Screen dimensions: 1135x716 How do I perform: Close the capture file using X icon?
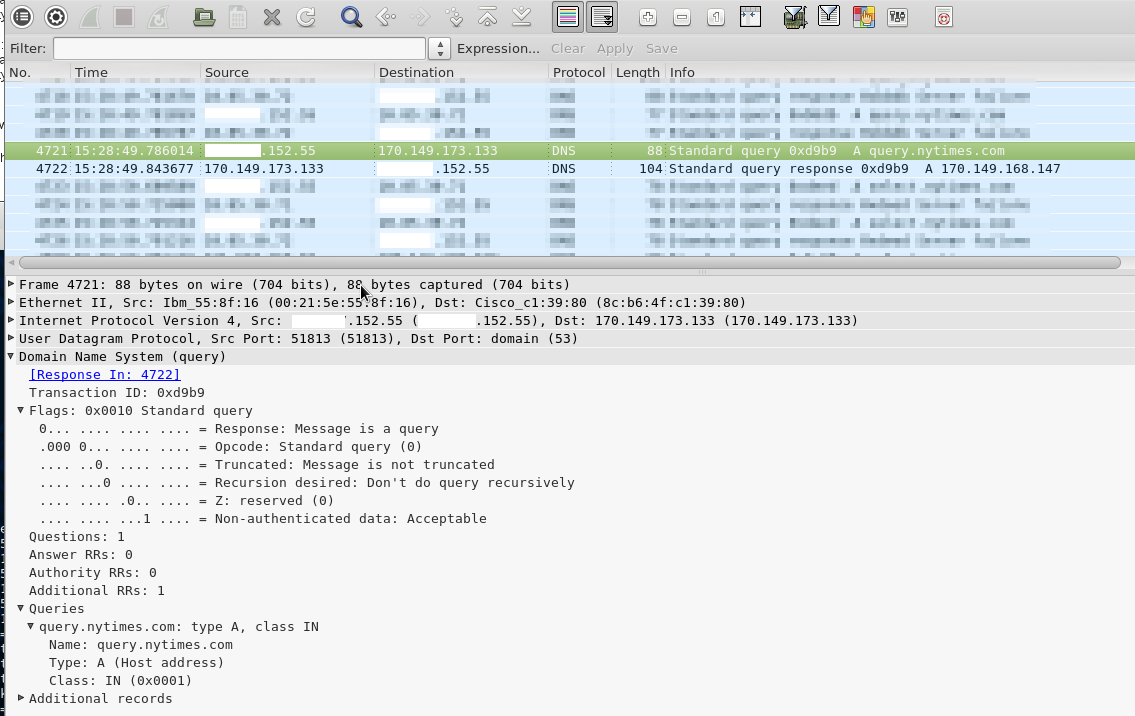pyautogui.click(x=272, y=17)
